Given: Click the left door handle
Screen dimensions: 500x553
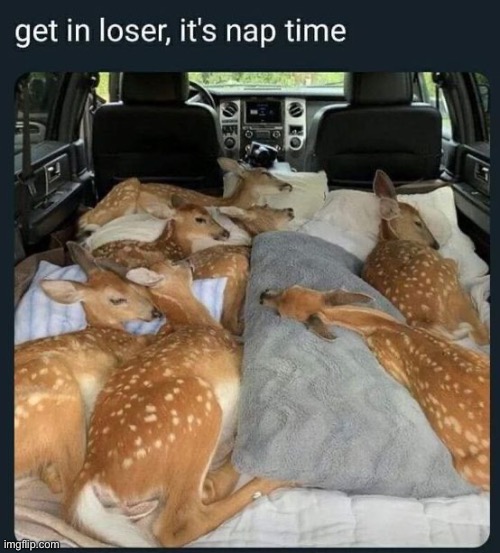Looking at the screenshot, I should click(54, 172).
